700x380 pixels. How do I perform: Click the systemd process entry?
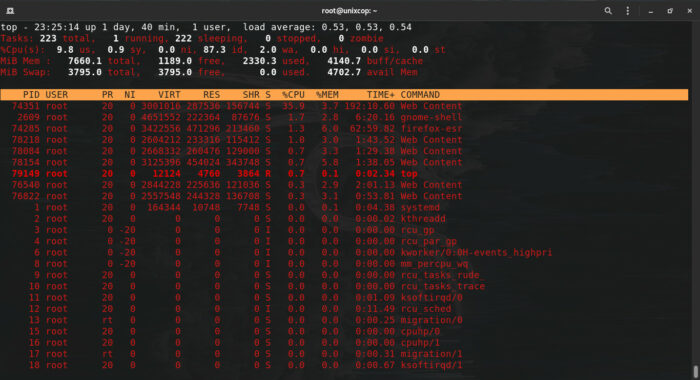pos(420,208)
